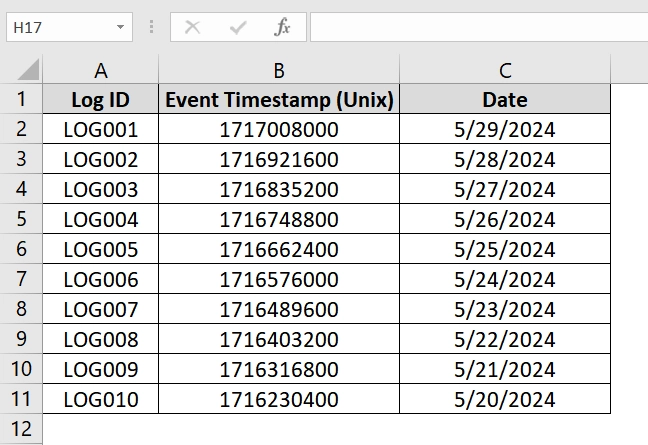Select row 7 header
Image resolution: width=648 pixels, height=445 pixels.
click(x=21, y=278)
